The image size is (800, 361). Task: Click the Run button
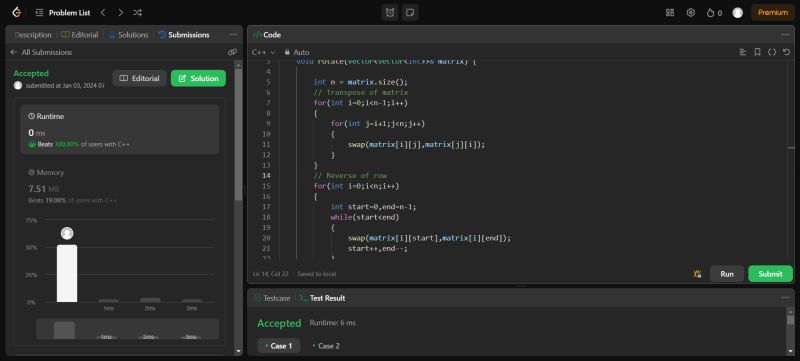point(727,274)
